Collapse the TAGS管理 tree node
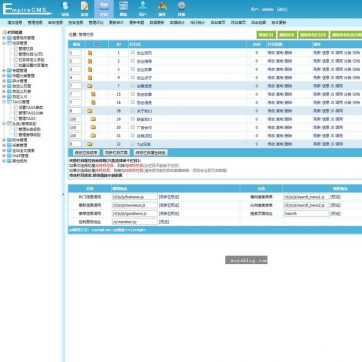The width and height of the screenshot is (362, 362). tap(4, 102)
